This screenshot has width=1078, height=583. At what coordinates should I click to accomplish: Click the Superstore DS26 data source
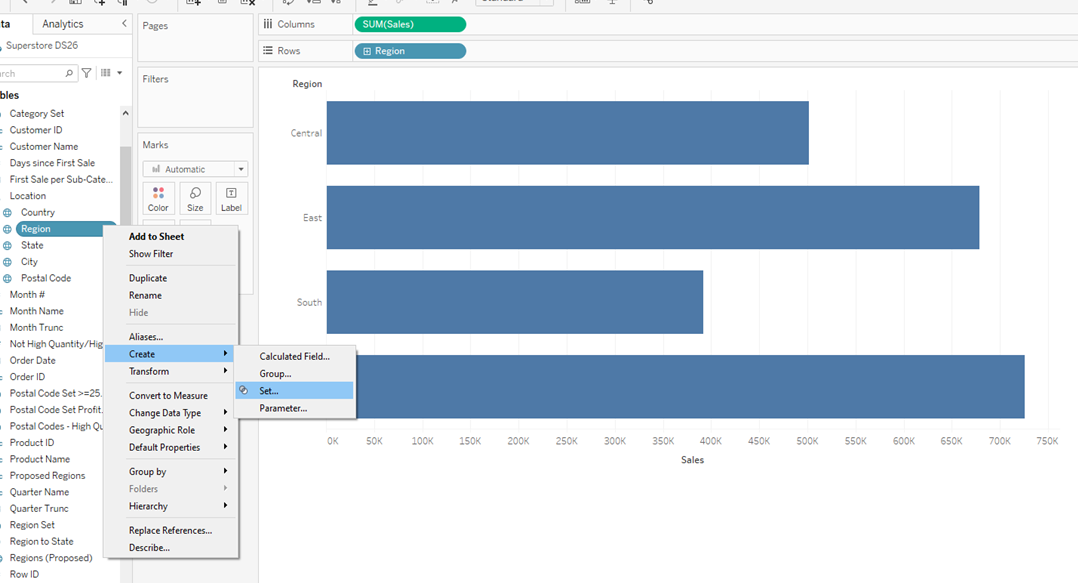coord(42,45)
